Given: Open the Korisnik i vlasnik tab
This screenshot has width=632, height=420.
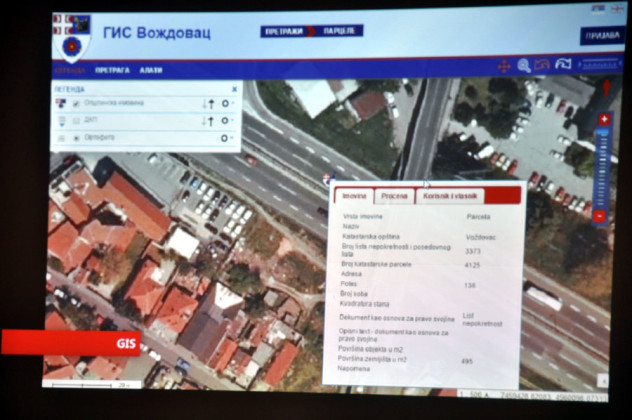Looking at the screenshot, I should click(450, 196).
